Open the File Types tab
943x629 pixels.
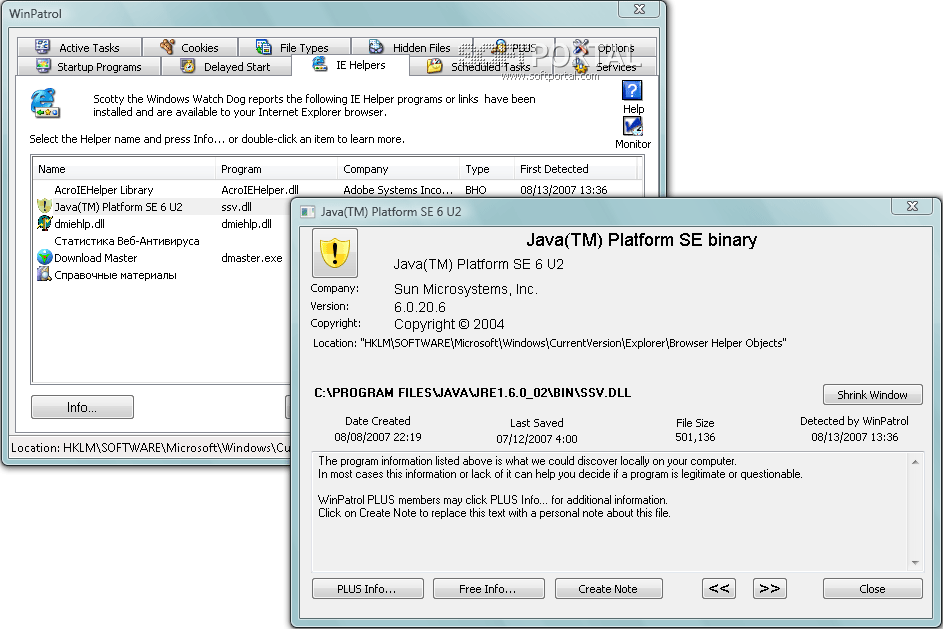click(295, 47)
